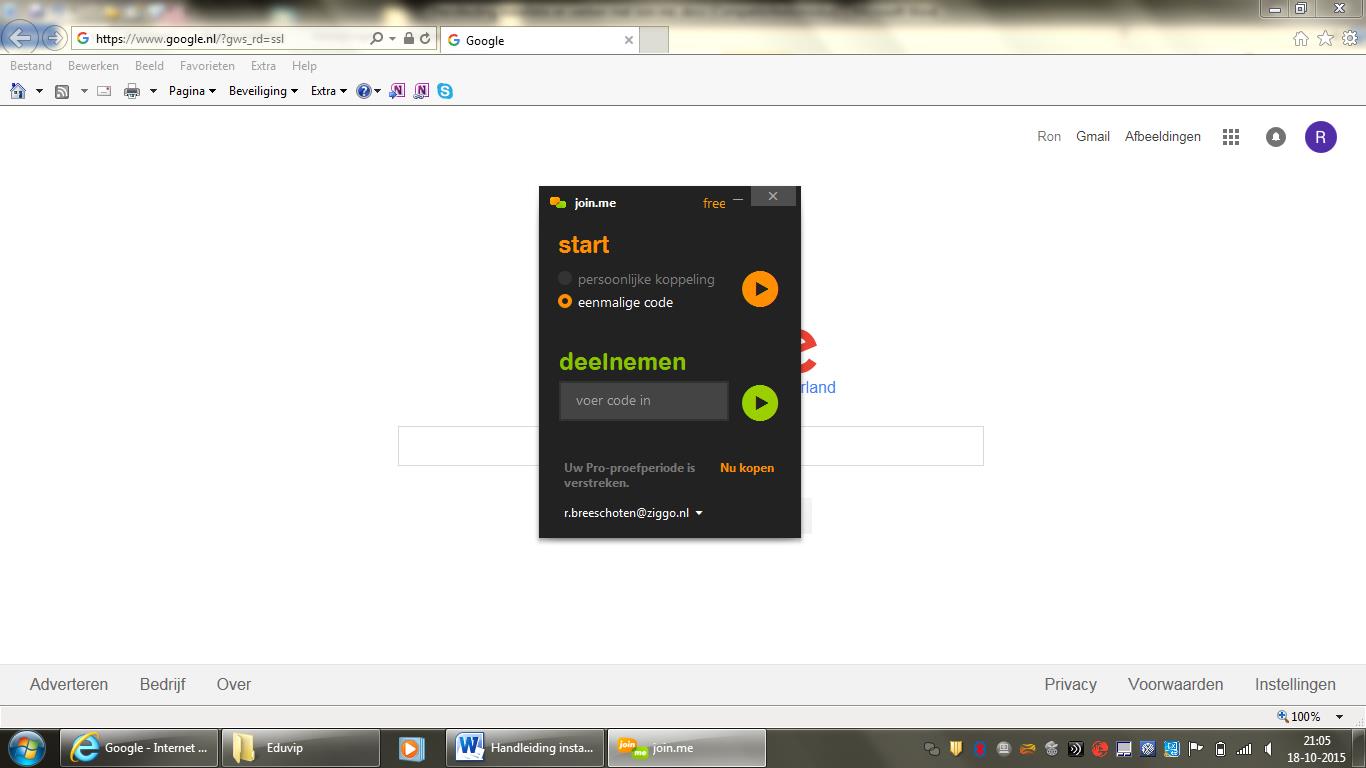Click the Privacy footer link
This screenshot has height=768, width=1366.
[x=1071, y=685]
